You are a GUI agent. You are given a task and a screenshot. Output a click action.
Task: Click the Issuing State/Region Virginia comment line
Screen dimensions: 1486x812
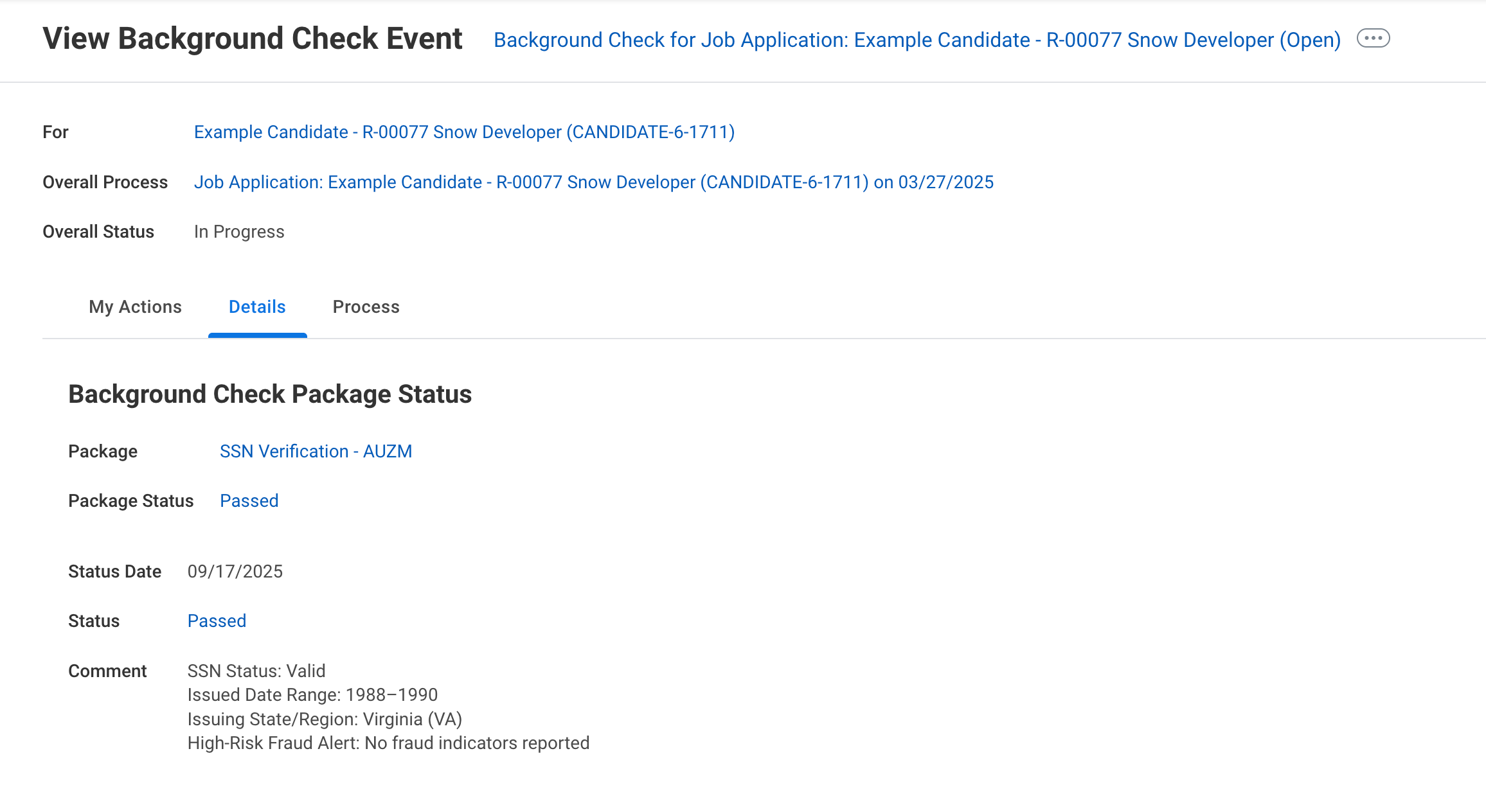325,719
